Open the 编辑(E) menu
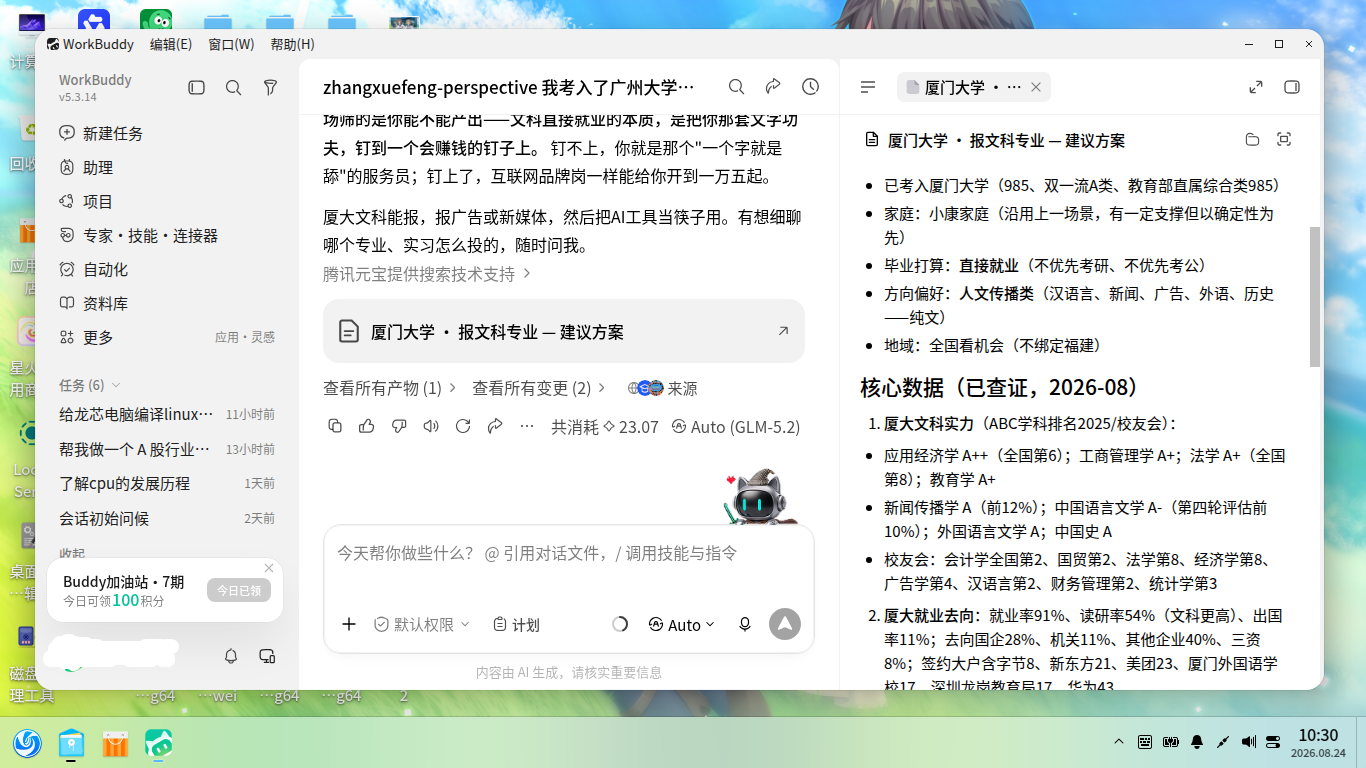 [171, 44]
